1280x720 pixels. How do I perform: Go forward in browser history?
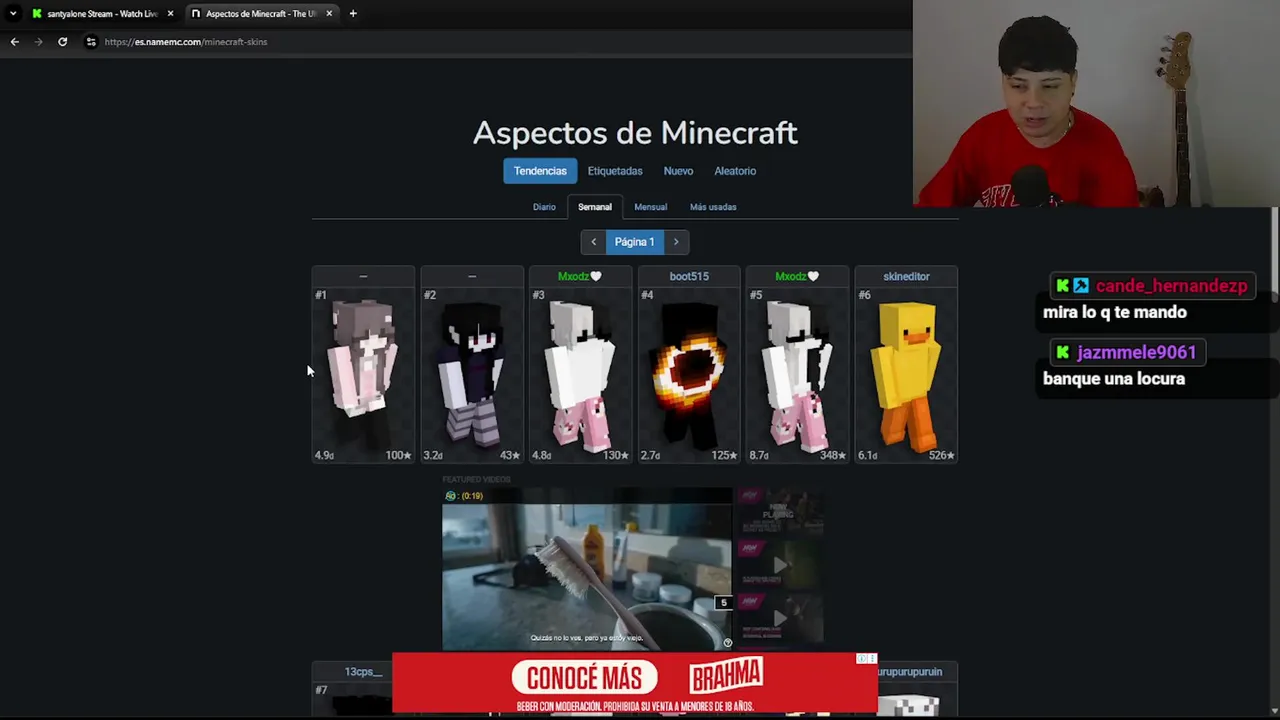tap(38, 42)
